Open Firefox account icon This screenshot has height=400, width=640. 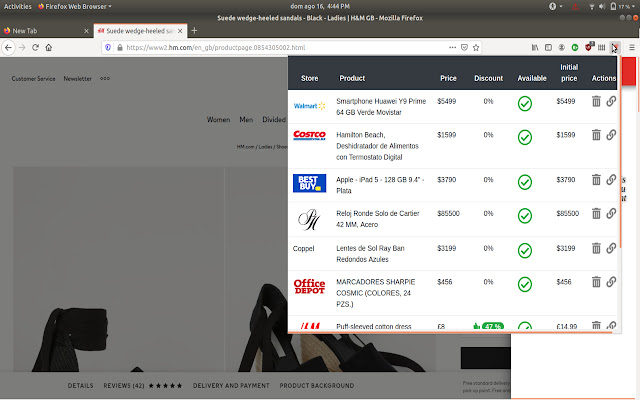click(562, 47)
